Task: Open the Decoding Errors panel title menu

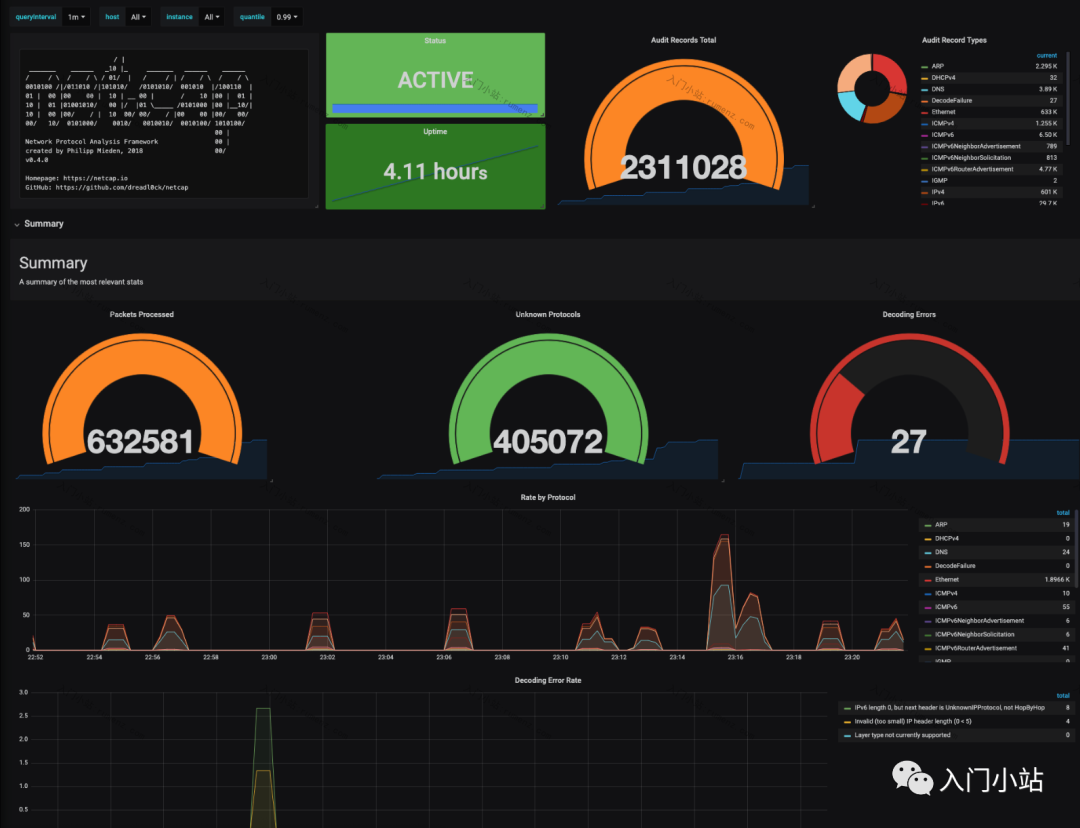Action: 908,314
